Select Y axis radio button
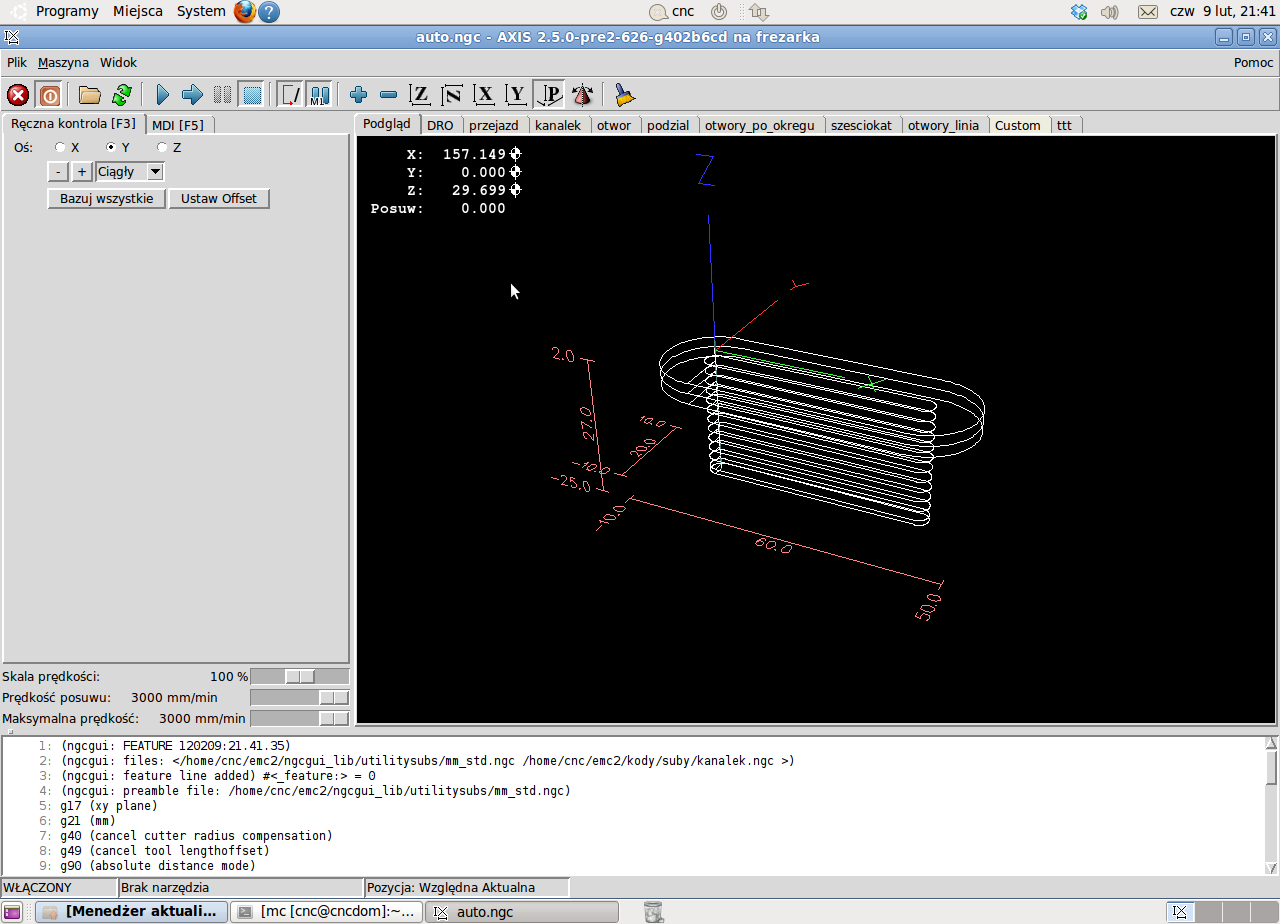 click(112, 147)
